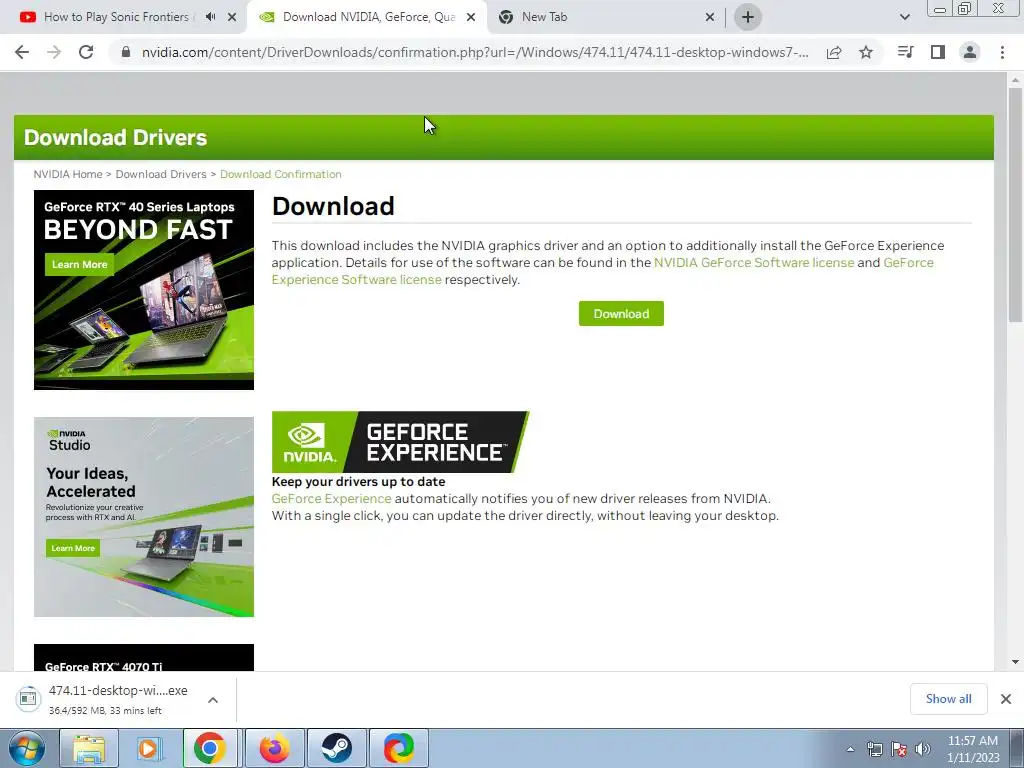
Task: Click 'Keep your drivers up to date' text
Action: pyautogui.click(x=359, y=482)
